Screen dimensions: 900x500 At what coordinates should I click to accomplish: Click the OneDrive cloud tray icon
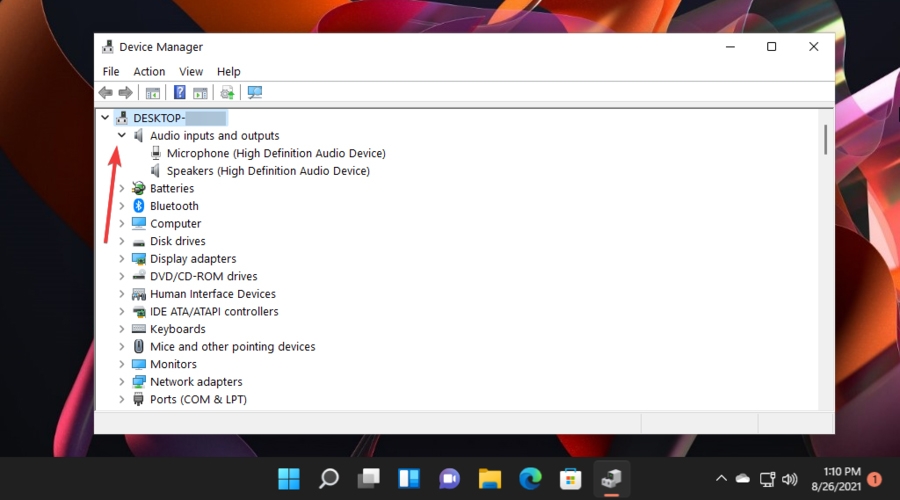pyautogui.click(x=743, y=478)
